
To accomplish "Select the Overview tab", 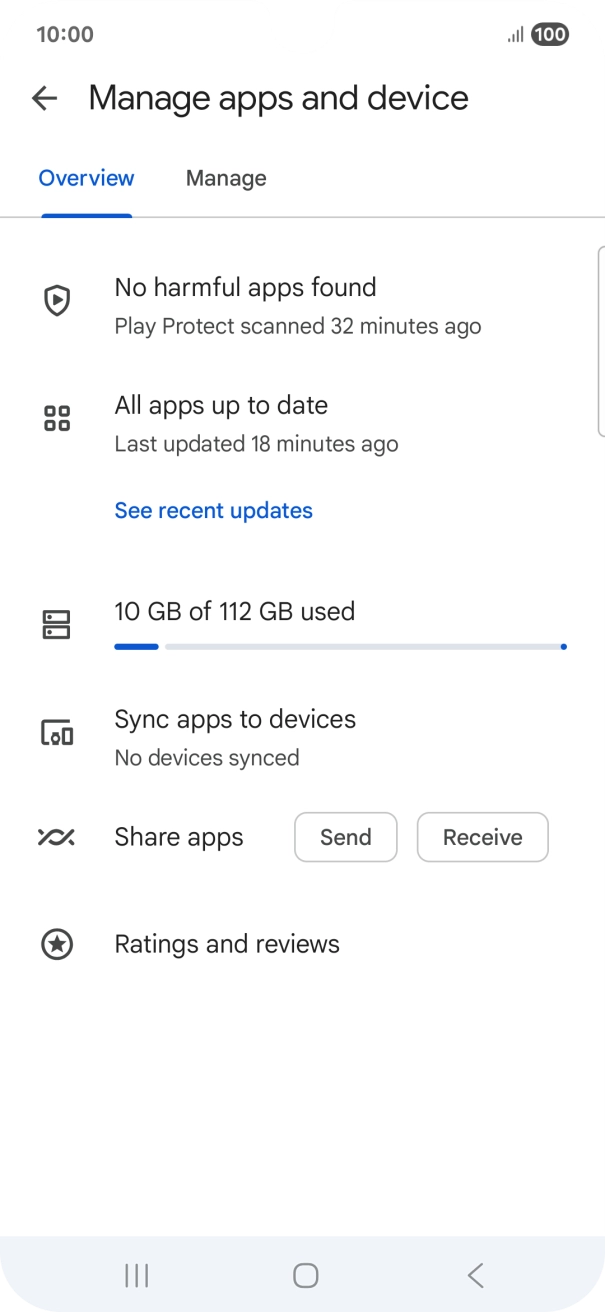I will click(x=86, y=178).
